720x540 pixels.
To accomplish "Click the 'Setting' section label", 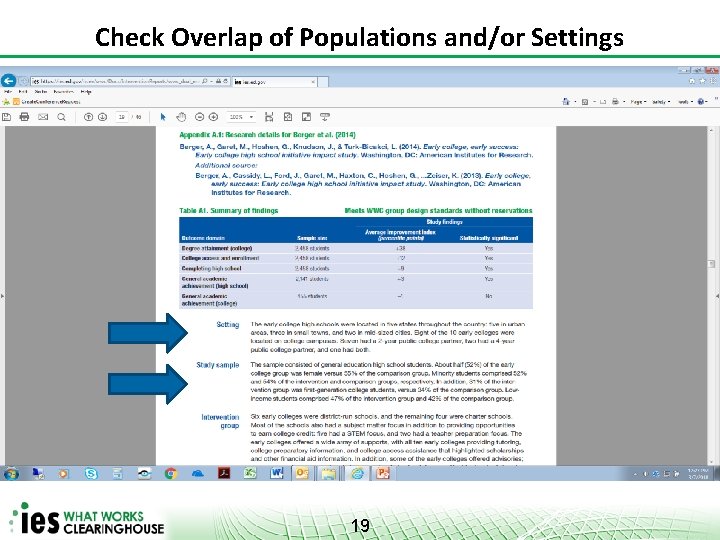I will click(x=228, y=325).
